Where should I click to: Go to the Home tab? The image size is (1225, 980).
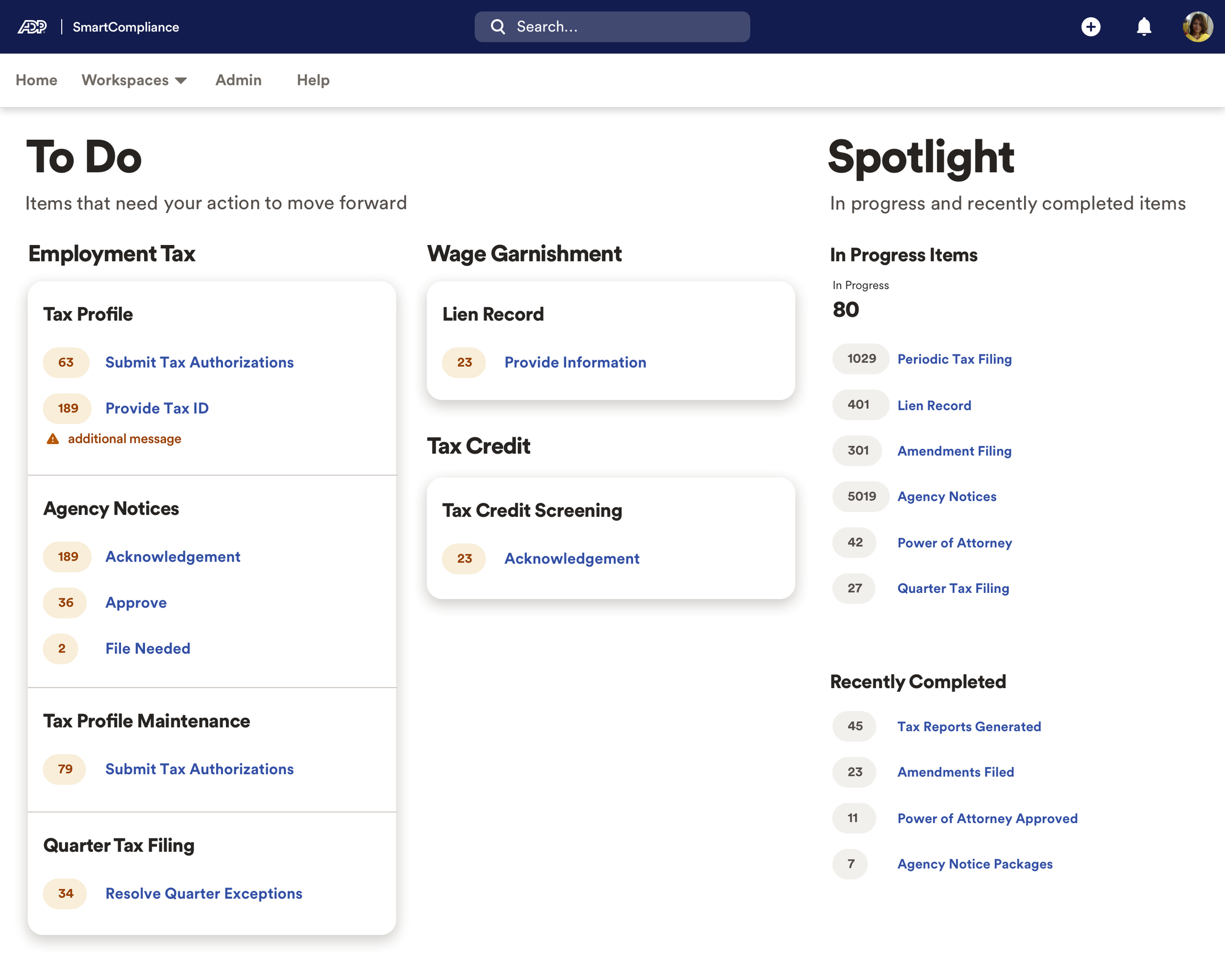(x=36, y=80)
